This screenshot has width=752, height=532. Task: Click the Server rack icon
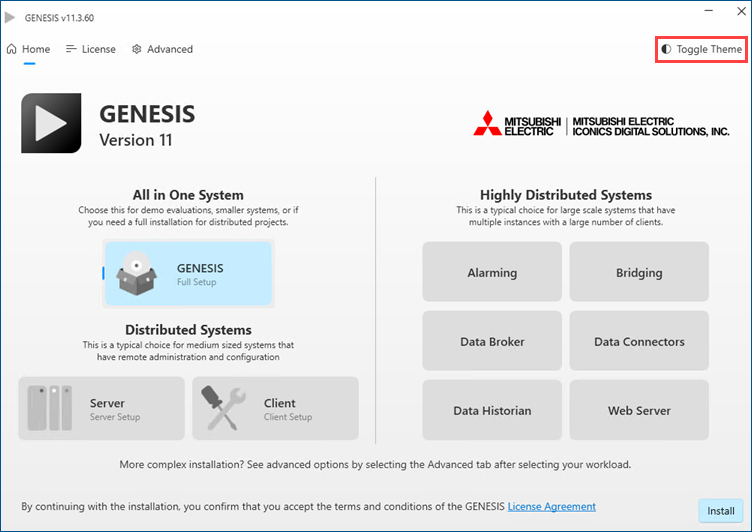click(50, 408)
